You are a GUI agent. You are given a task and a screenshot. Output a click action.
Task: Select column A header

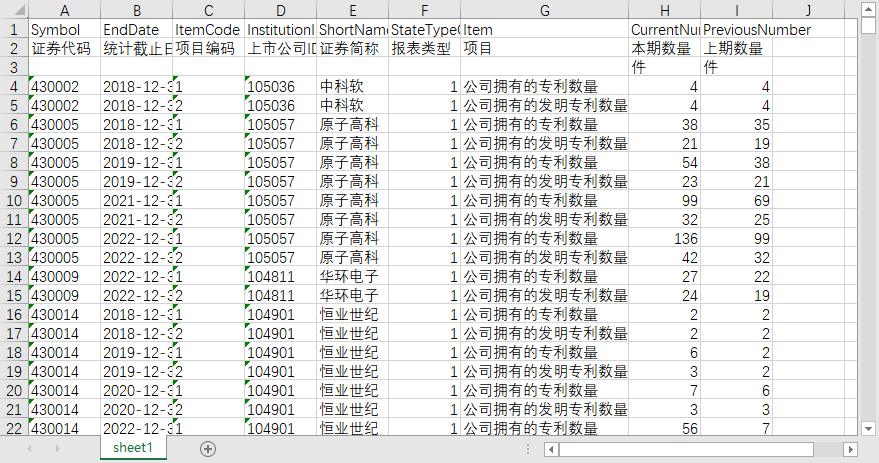(64, 10)
